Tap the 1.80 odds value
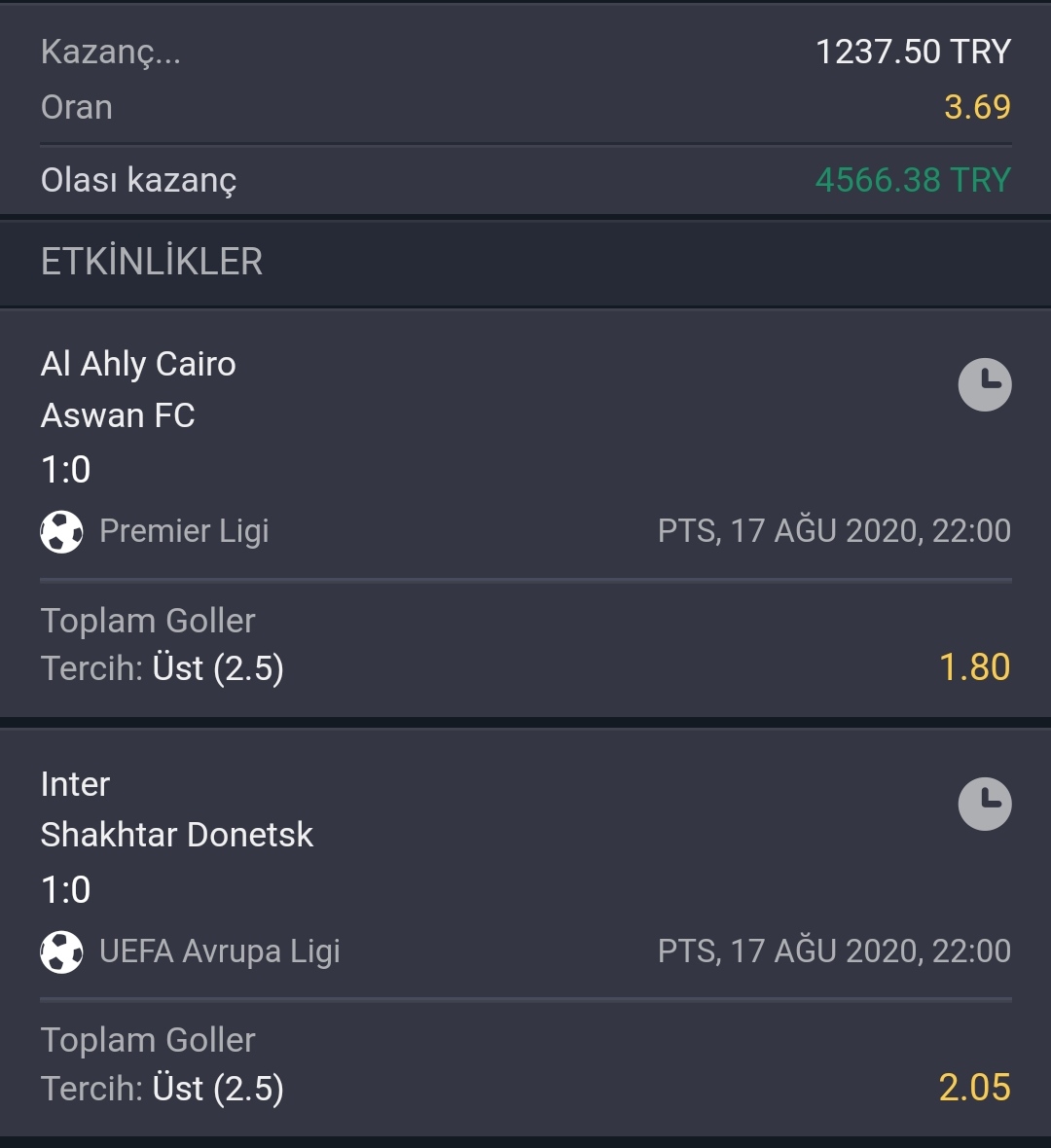 974,667
